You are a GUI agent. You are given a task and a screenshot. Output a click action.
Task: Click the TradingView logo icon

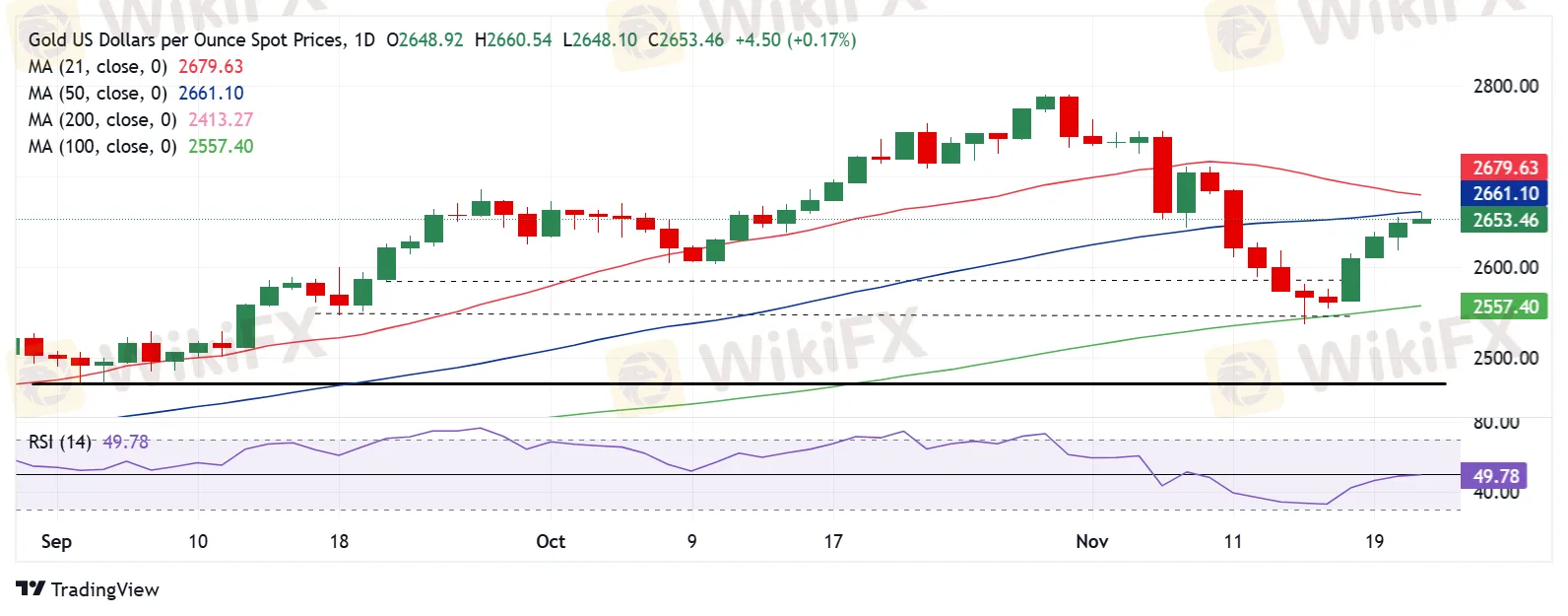(31, 589)
